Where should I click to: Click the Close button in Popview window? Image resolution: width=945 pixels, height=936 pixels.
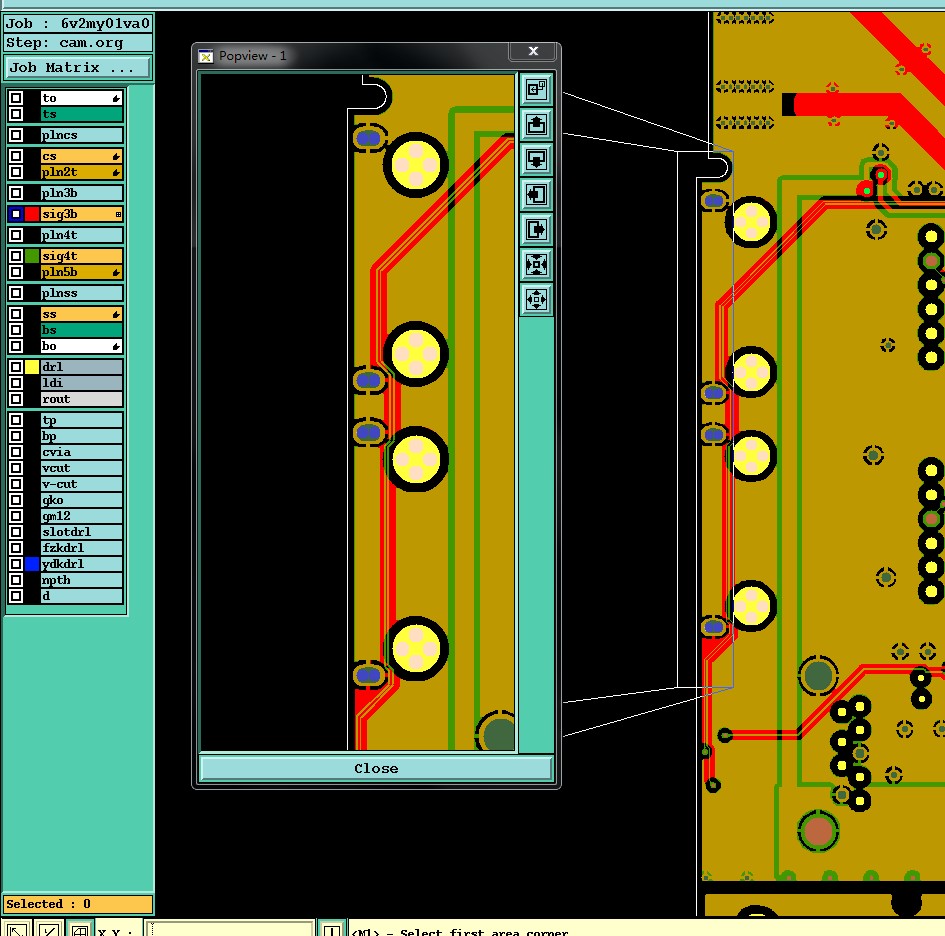[375, 768]
